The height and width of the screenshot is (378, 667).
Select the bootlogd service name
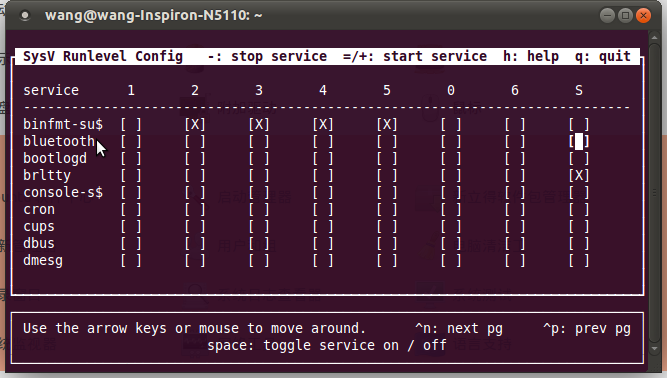tap(55, 158)
